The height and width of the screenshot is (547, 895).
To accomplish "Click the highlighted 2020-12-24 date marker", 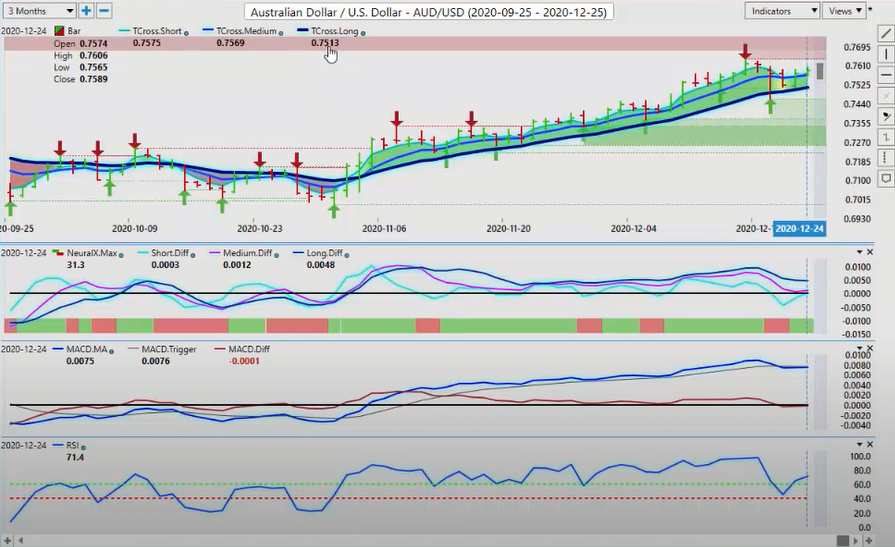I will click(799, 228).
